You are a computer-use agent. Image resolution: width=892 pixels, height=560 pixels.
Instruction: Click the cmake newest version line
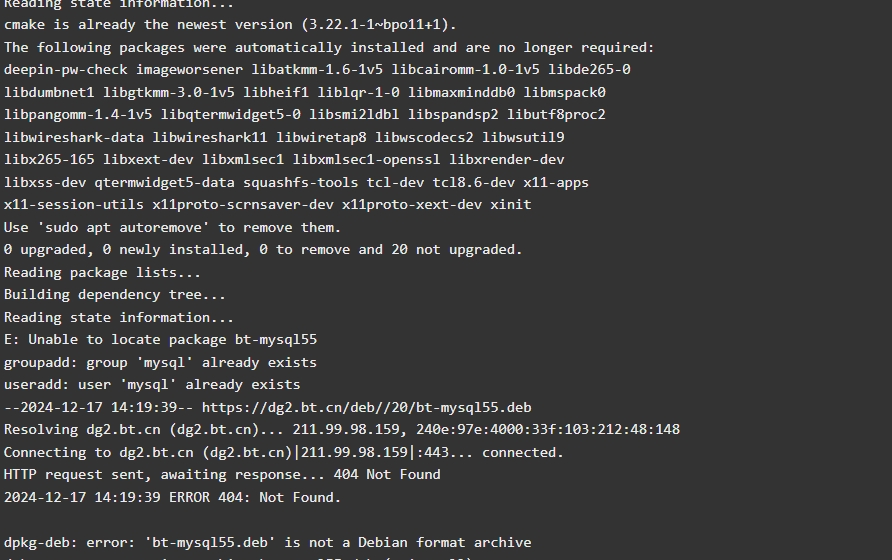pyautogui.click(x=230, y=25)
